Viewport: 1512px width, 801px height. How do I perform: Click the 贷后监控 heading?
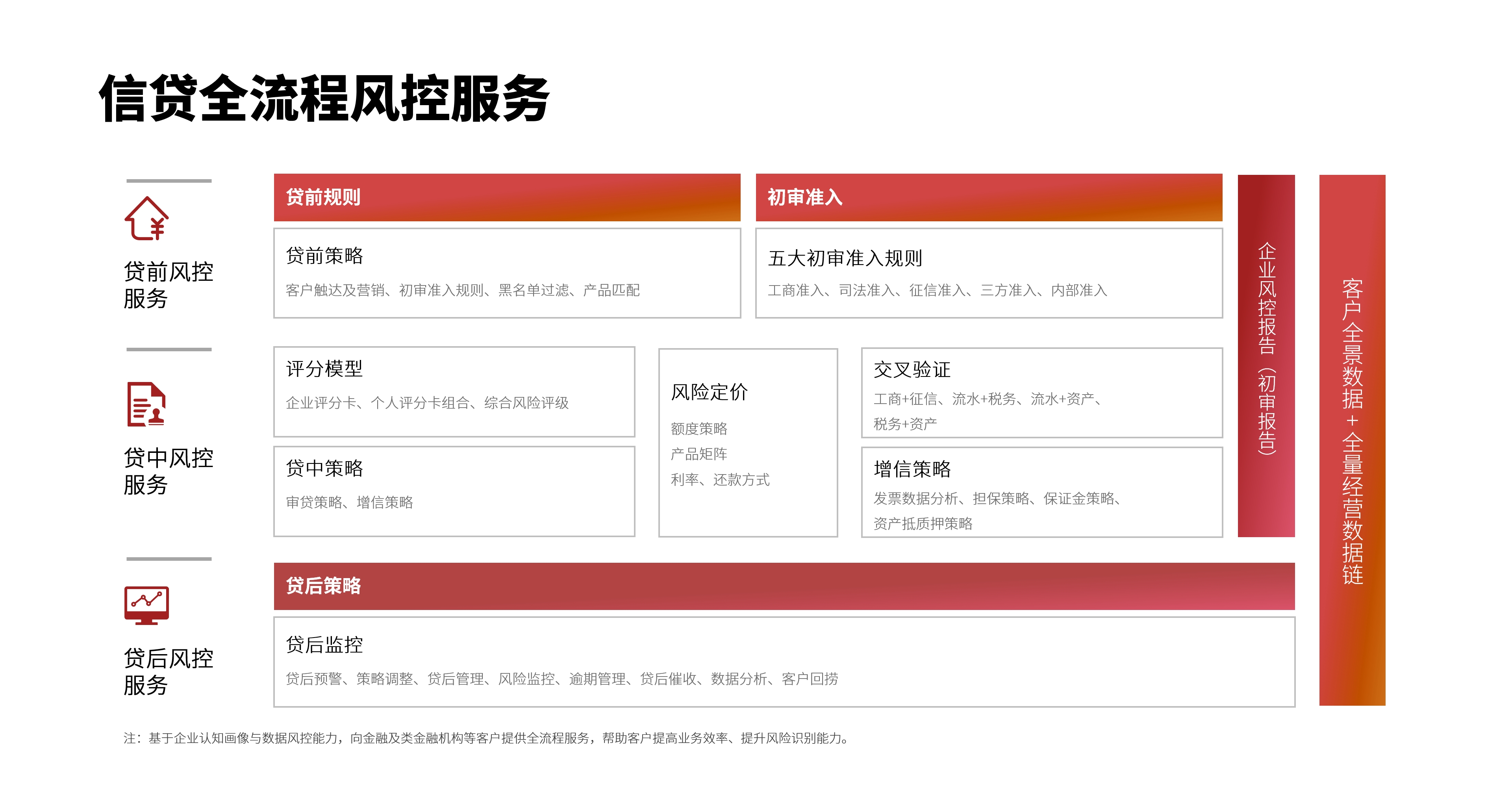pos(324,645)
